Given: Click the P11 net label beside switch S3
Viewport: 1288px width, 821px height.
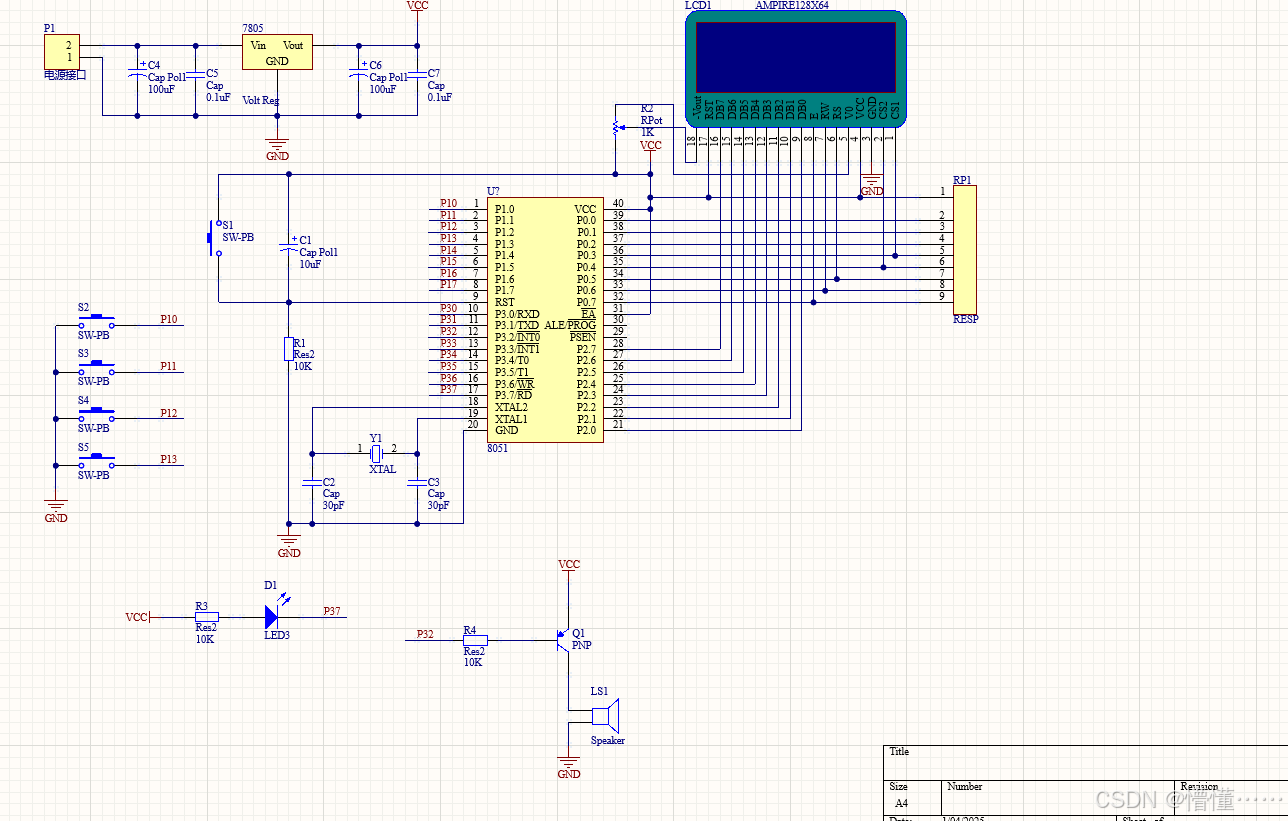Looking at the screenshot, I should coord(168,366).
